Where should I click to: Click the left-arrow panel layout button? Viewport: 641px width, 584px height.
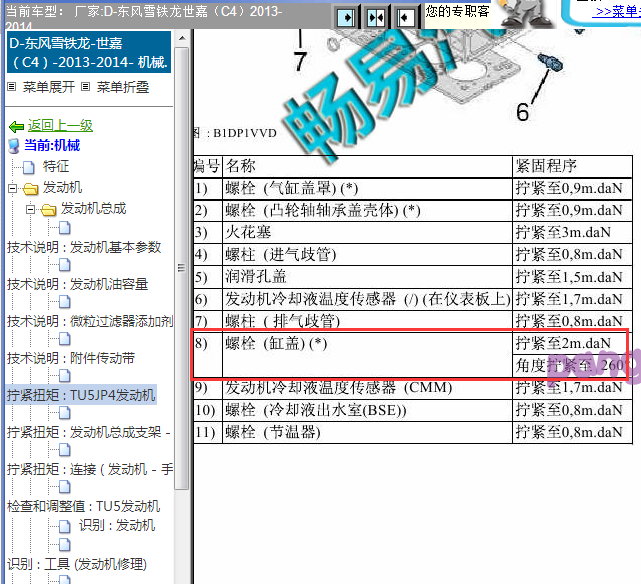[405, 17]
